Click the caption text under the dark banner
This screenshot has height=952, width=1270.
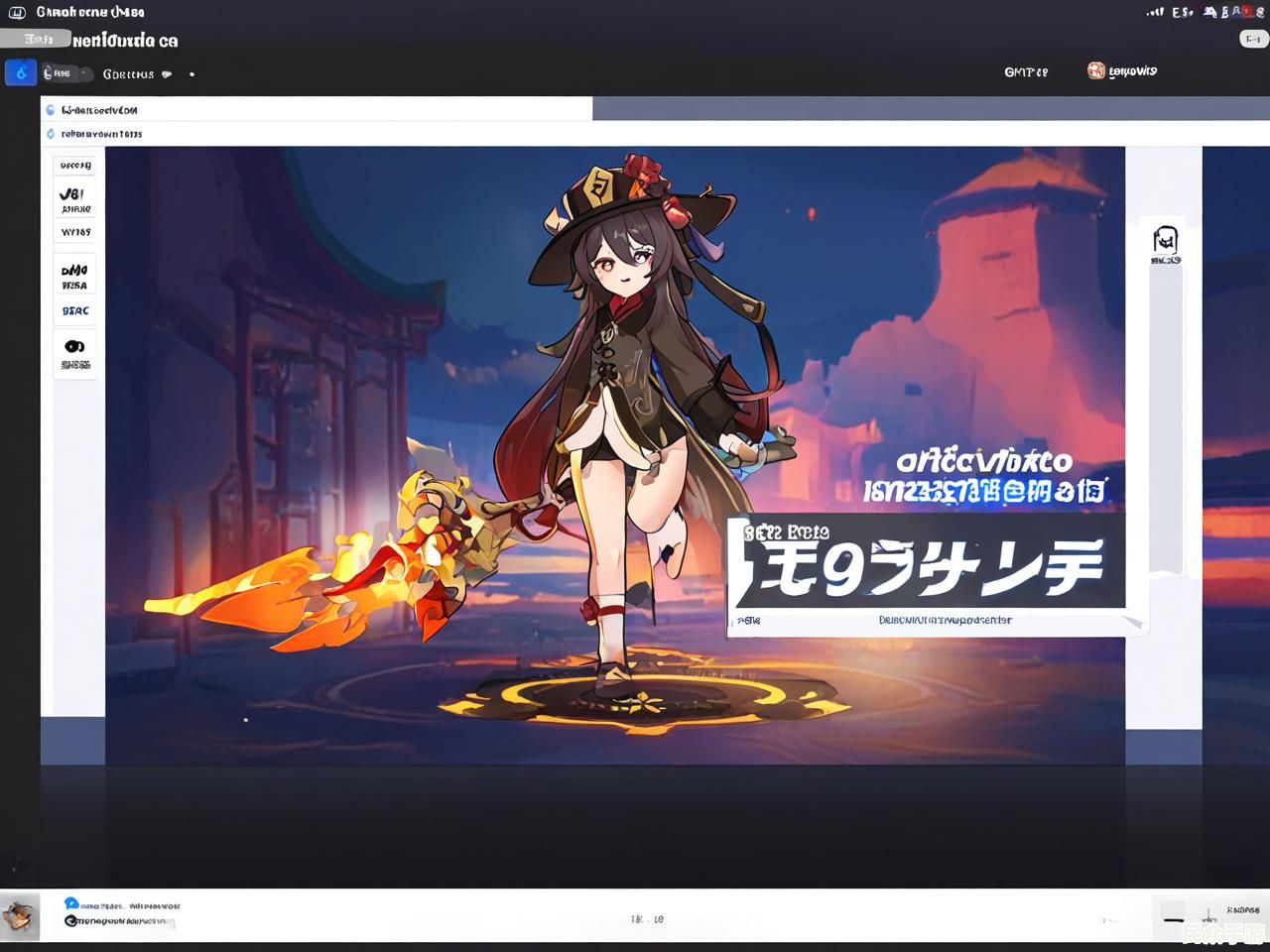(x=945, y=621)
